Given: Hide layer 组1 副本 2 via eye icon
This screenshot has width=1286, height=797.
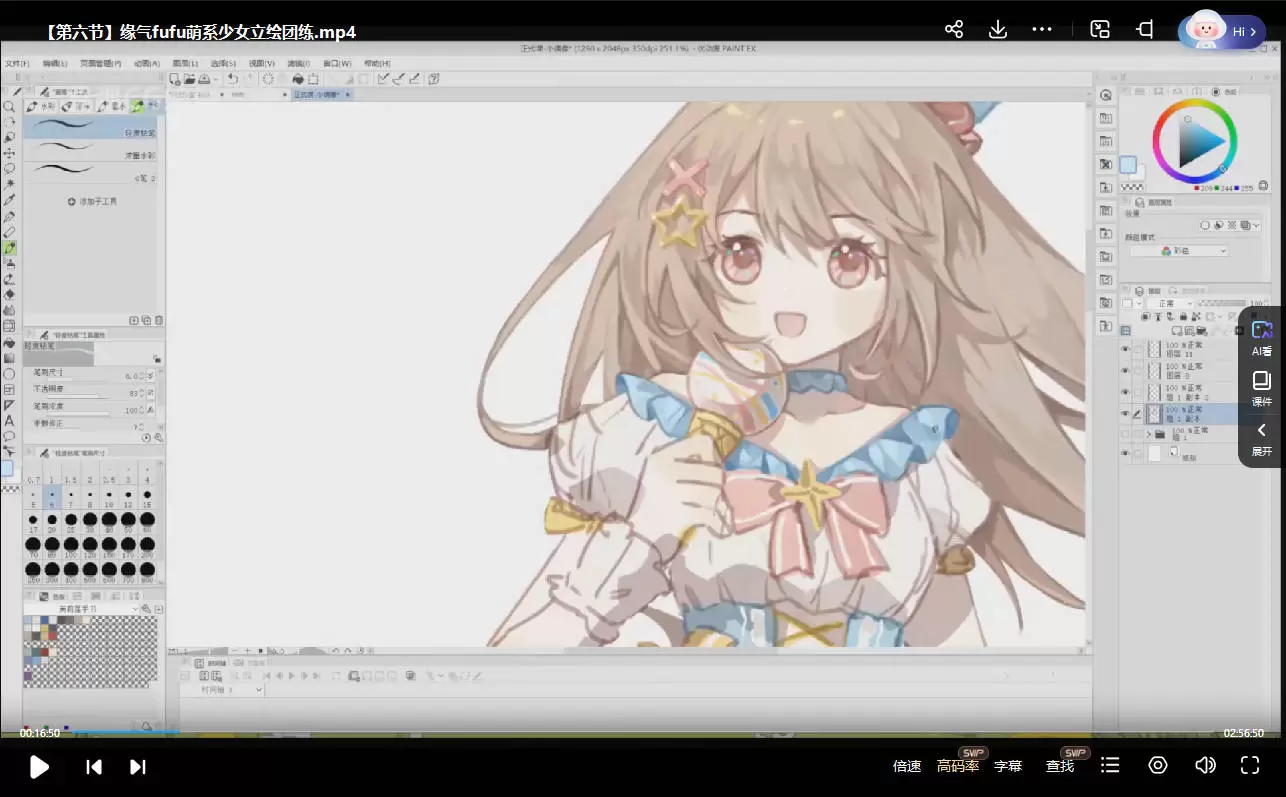Looking at the screenshot, I should coord(1125,392).
